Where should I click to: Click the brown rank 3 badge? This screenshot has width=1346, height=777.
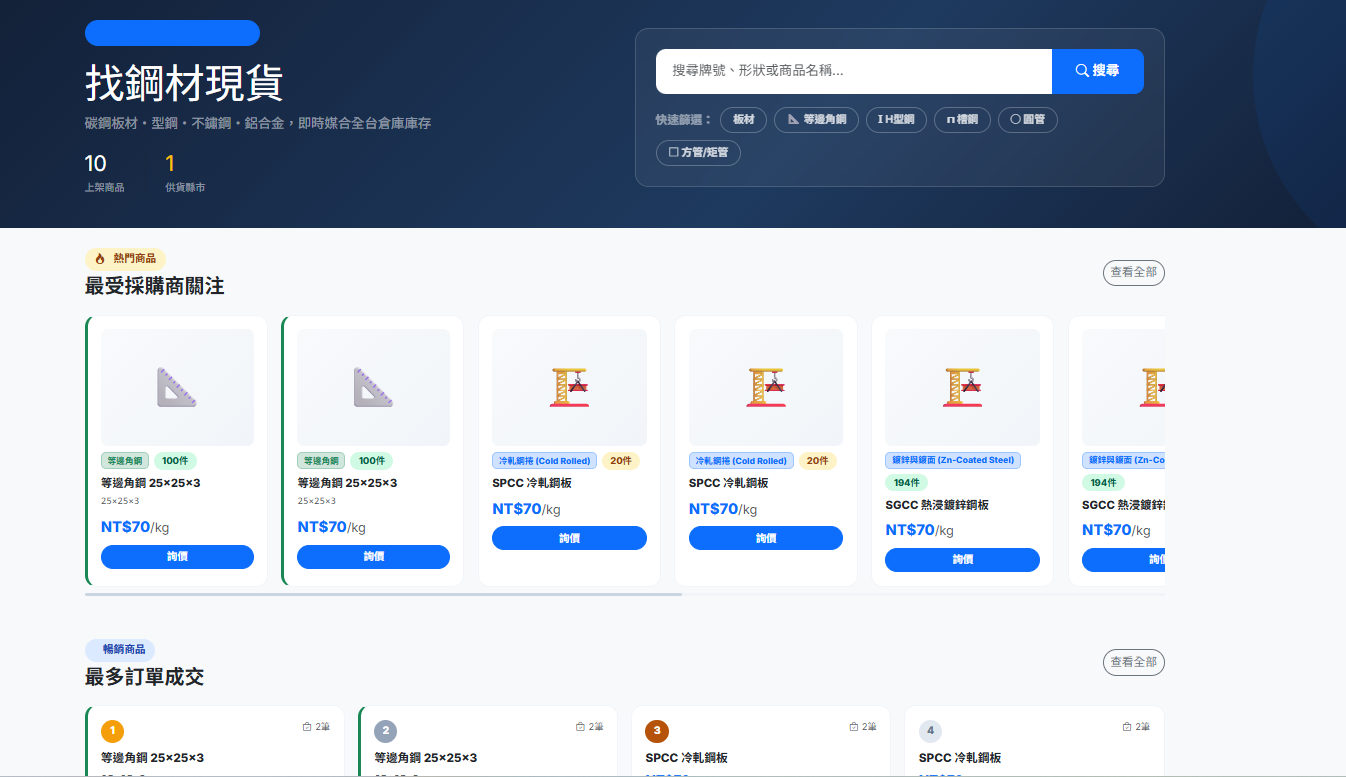[x=657, y=731]
